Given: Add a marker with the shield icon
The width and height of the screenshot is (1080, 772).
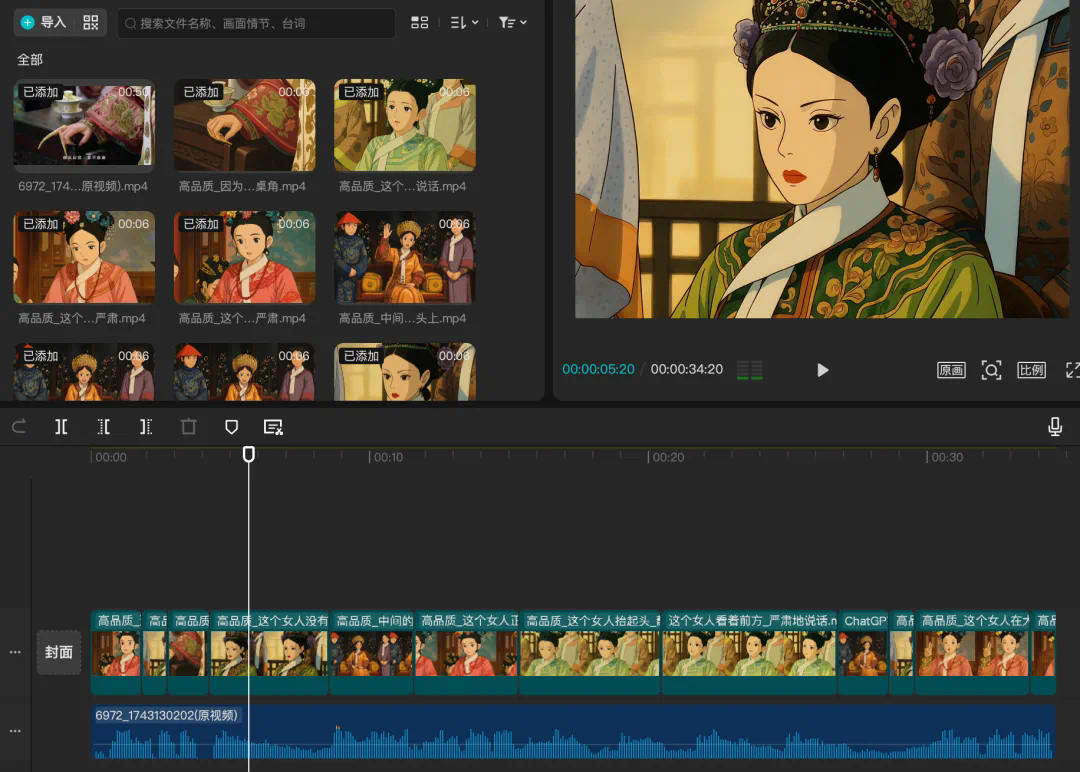Looking at the screenshot, I should [x=231, y=427].
